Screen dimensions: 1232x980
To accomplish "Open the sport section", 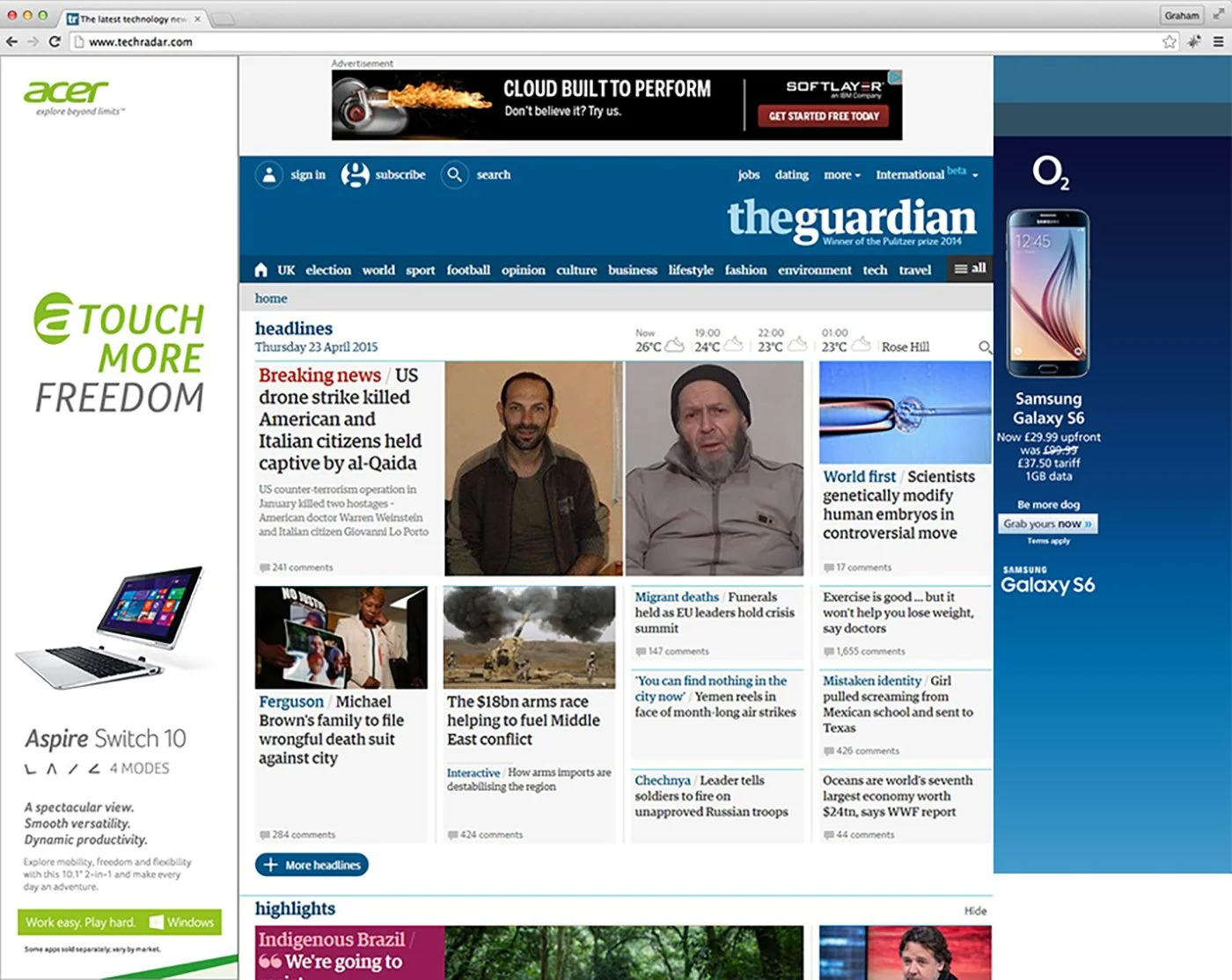I will click(420, 270).
